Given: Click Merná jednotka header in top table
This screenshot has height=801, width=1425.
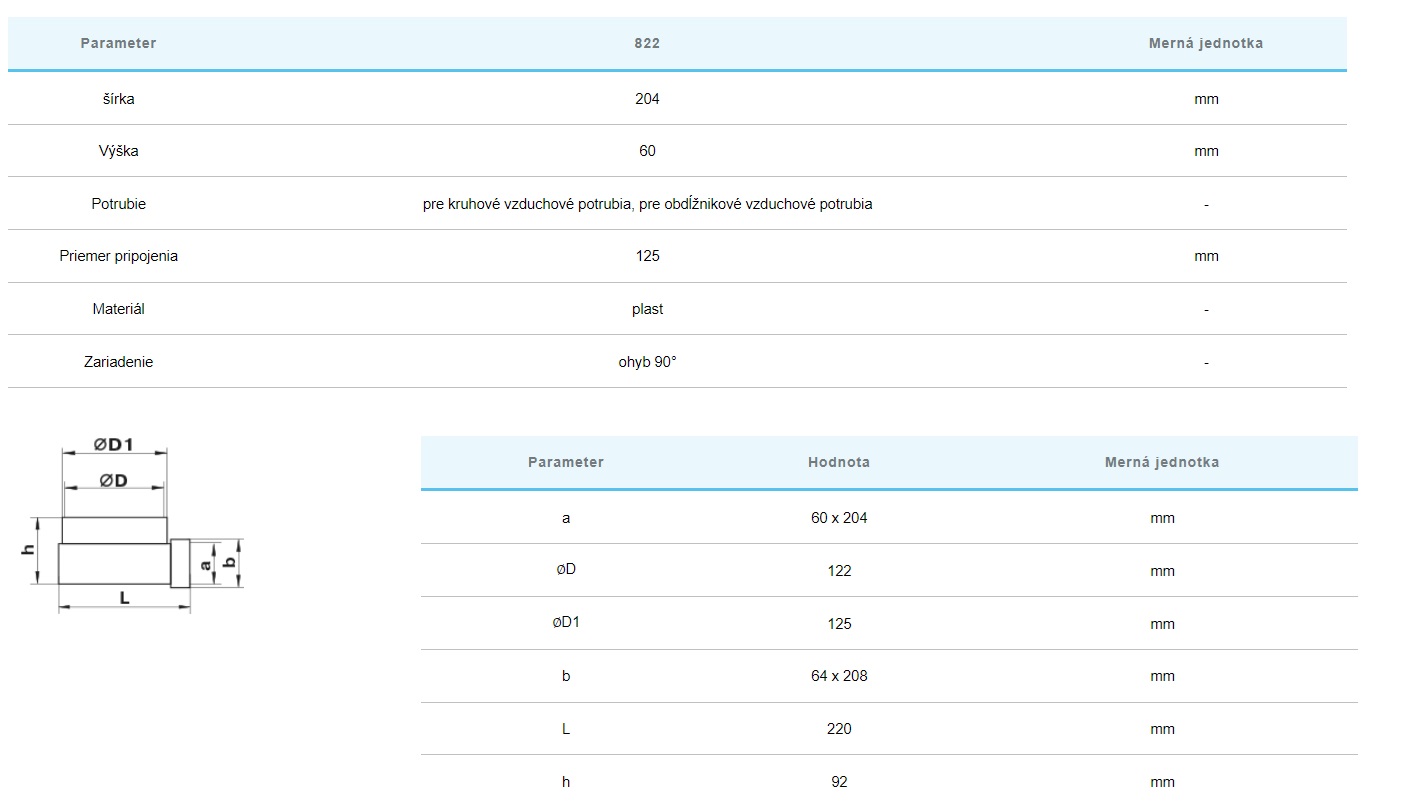Looking at the screenshot, I should tap(1205, 43).
